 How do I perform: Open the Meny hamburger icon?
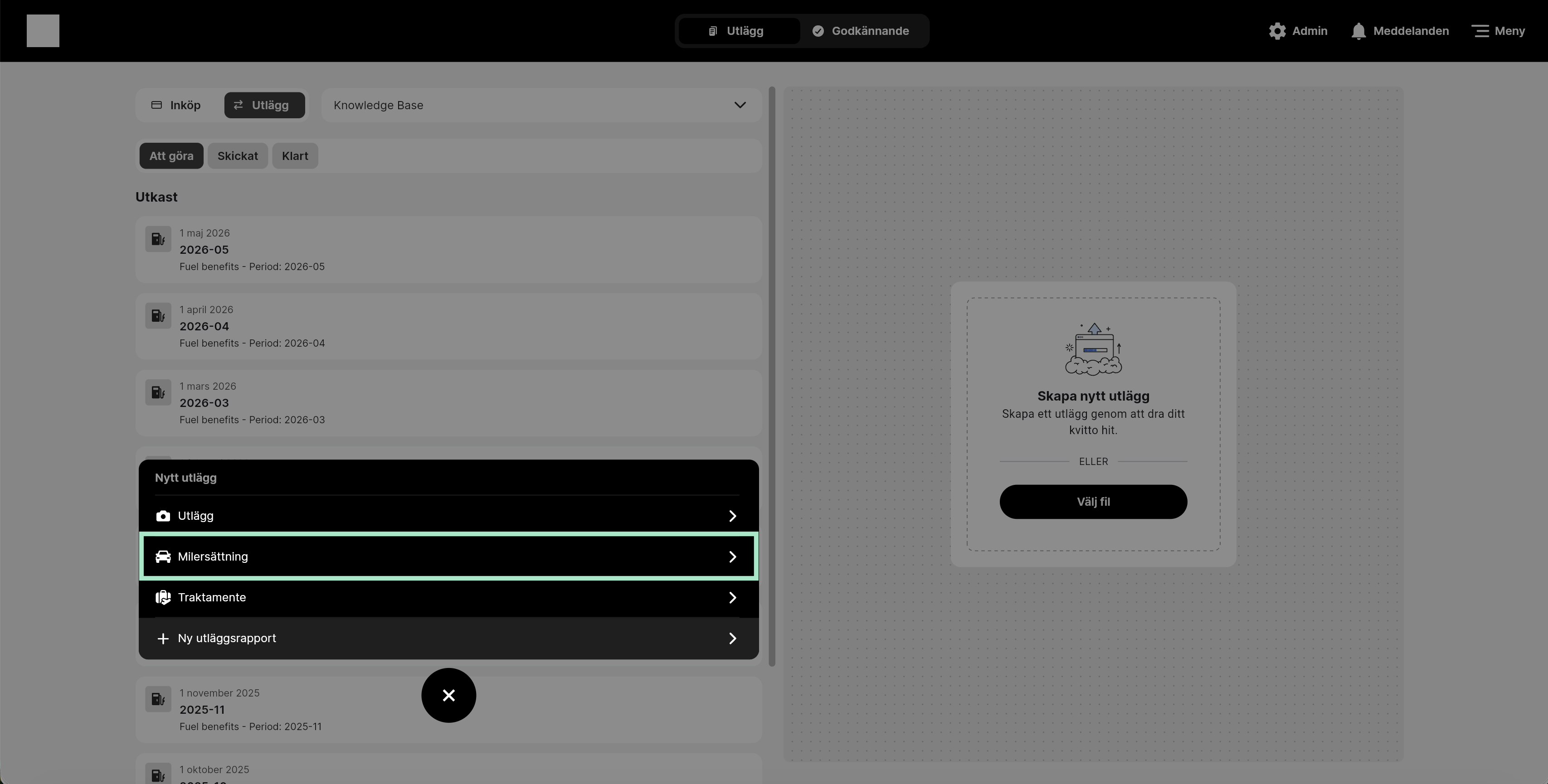[x=1480, y=31]
